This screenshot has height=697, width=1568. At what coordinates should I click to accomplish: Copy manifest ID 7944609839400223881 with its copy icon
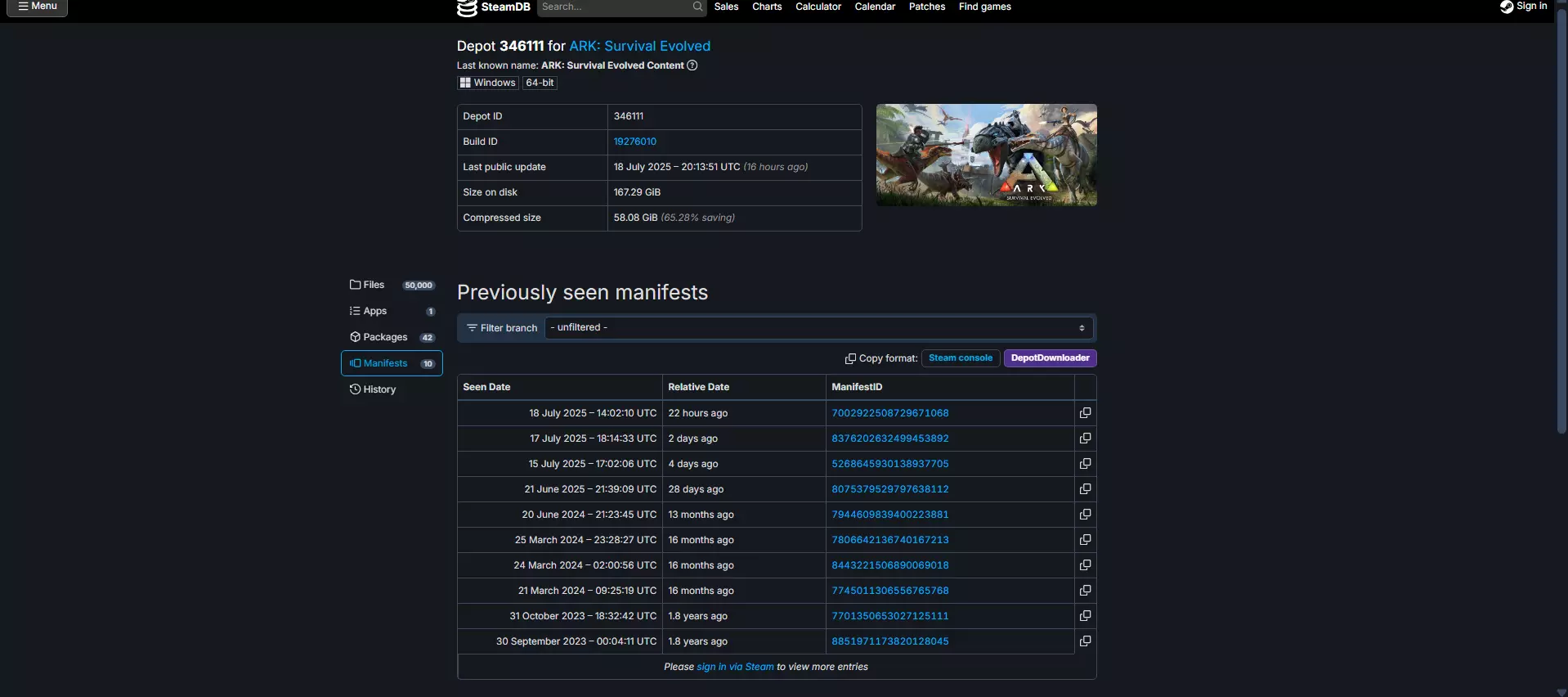click(1085, 515)
